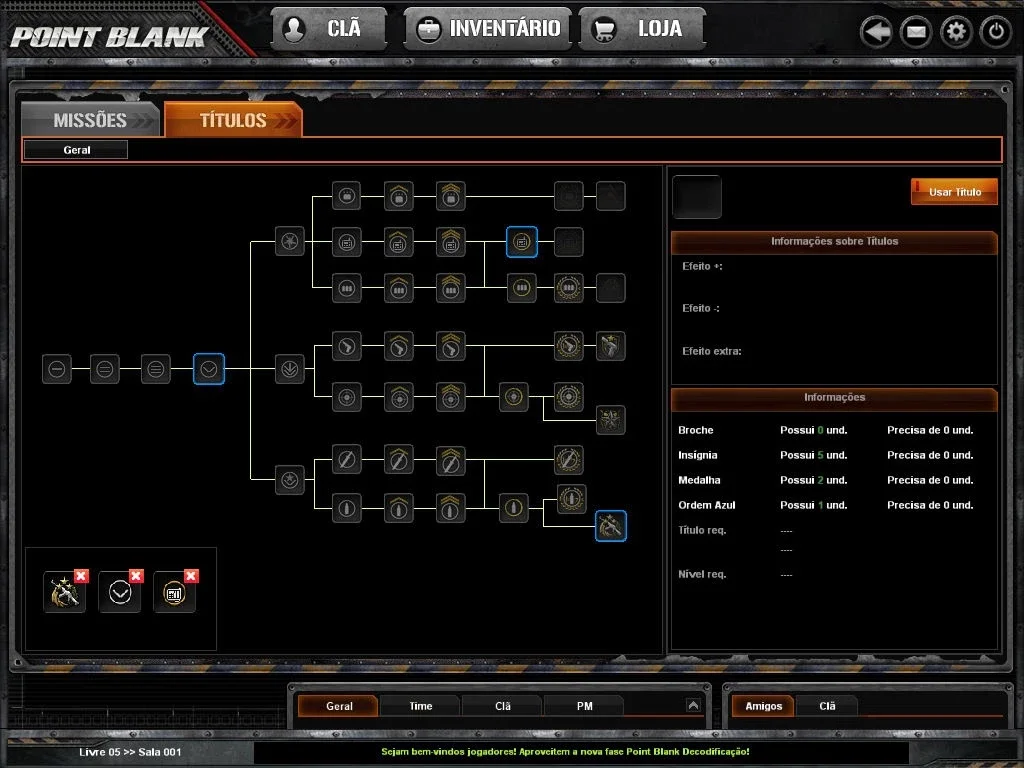
Task: Open the Amigos tab
Action: click(x=763, y=706)
